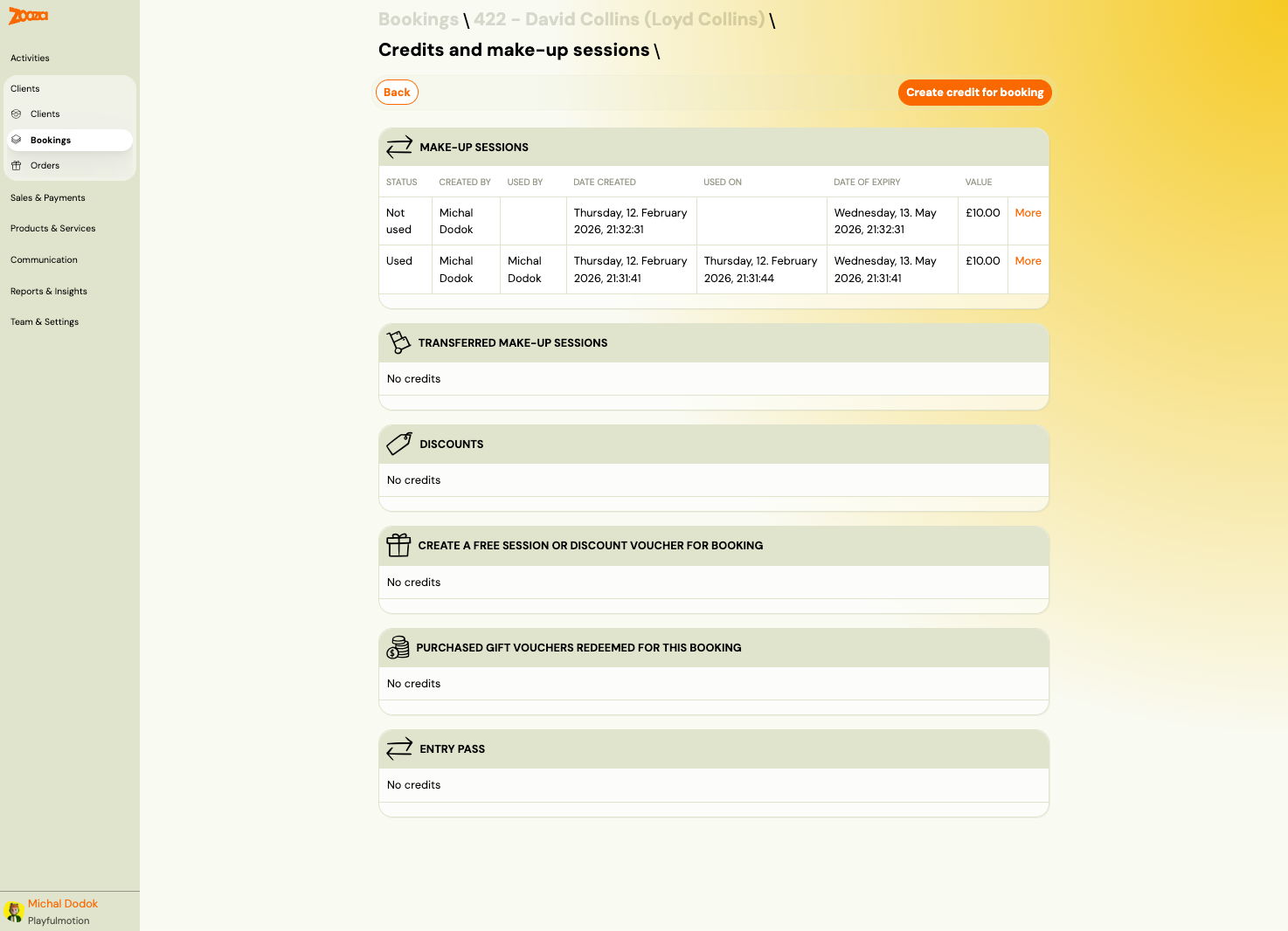Expand the Sales & Payments menu

(48, 197)
